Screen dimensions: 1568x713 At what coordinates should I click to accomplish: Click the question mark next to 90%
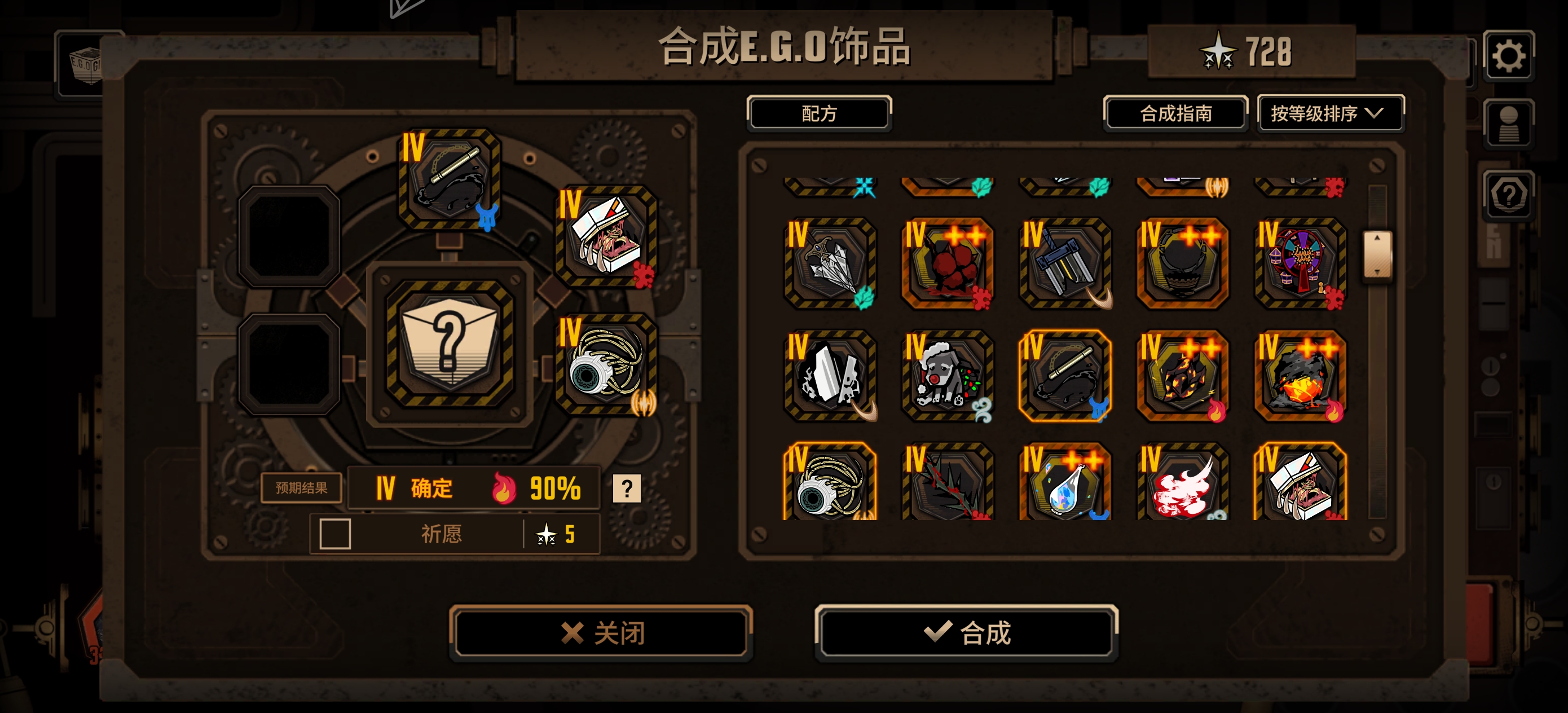[626, 488]
